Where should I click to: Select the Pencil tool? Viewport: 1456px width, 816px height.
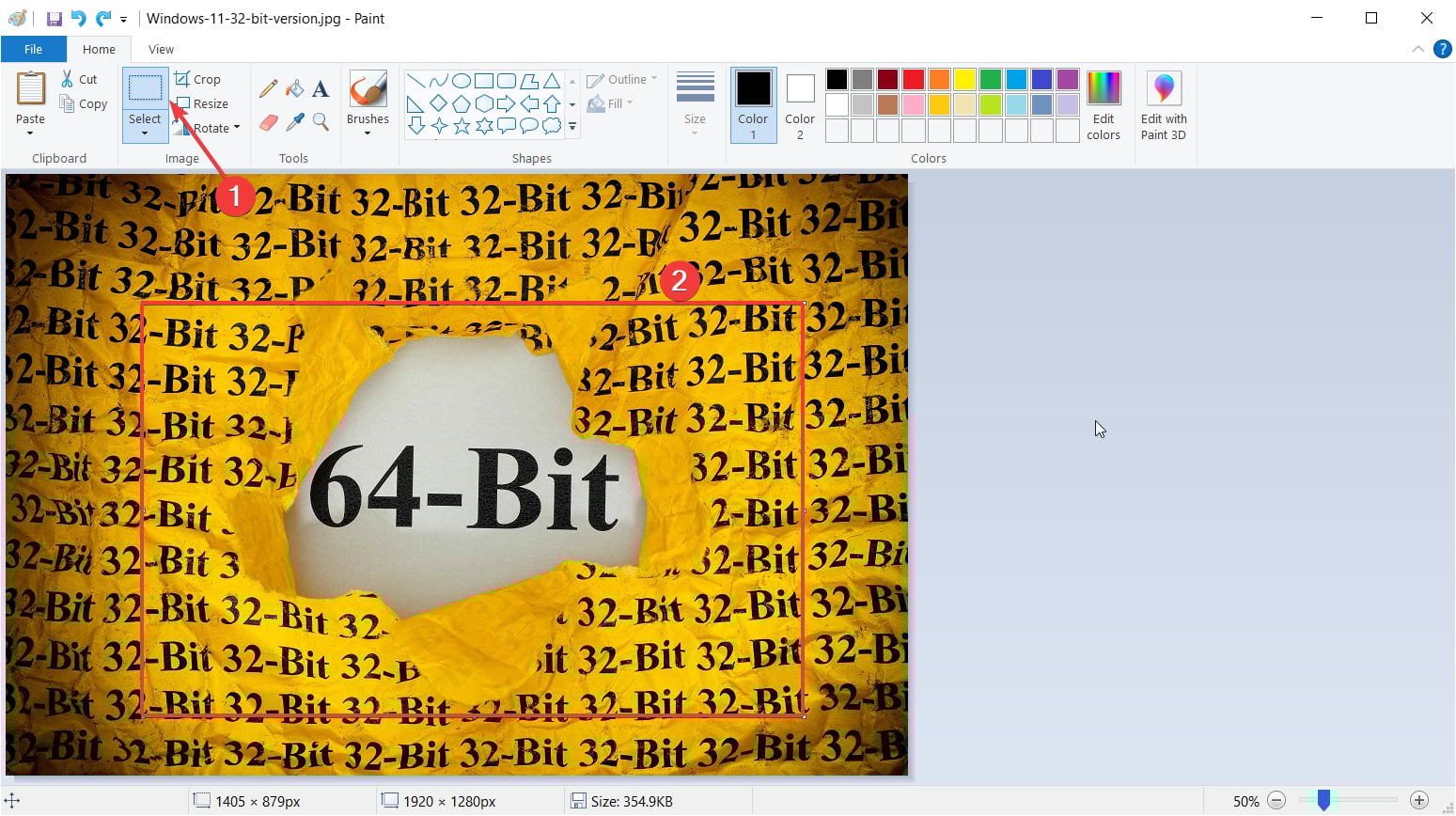pos(268,87)
